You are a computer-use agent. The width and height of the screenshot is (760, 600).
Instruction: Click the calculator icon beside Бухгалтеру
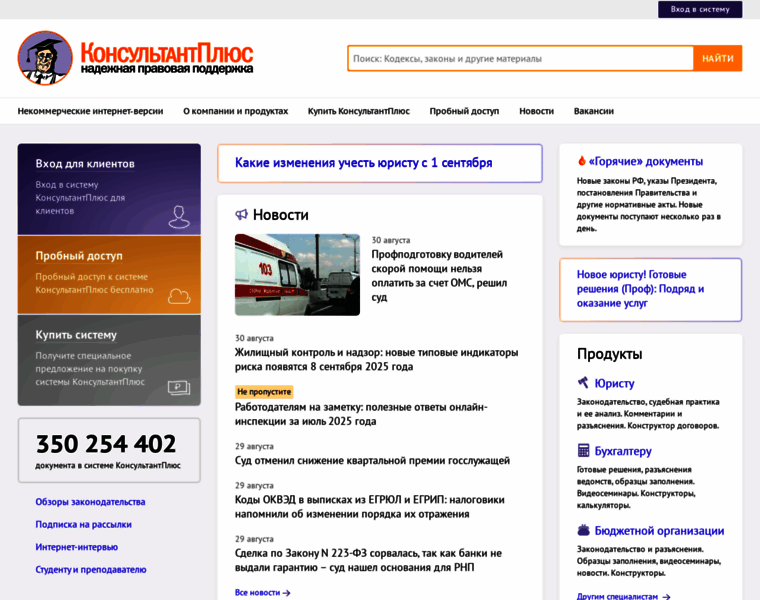click(x=583, y=450)
